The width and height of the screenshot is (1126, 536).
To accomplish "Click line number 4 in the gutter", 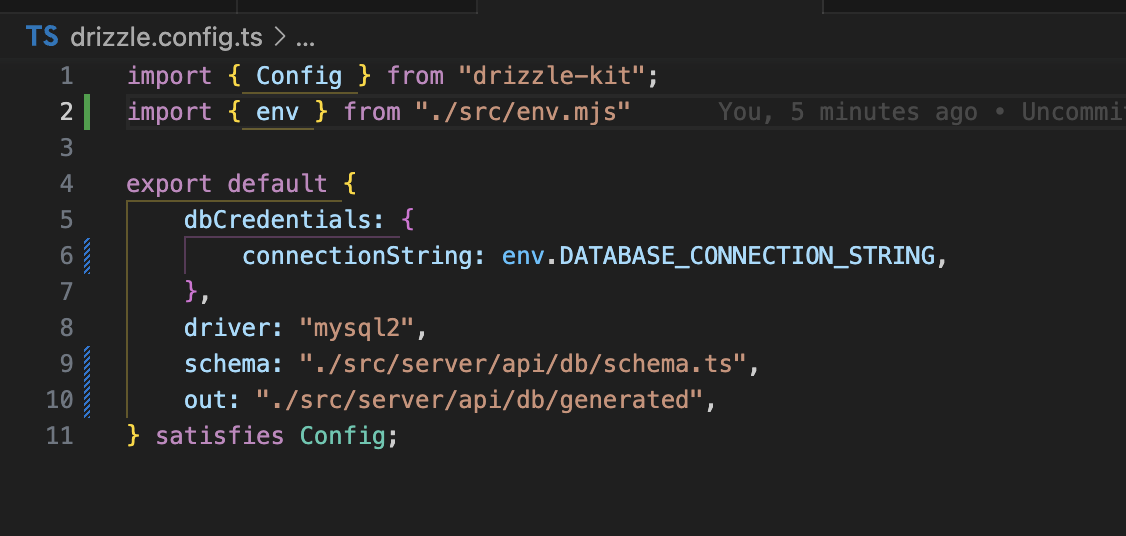I will 66,184.
